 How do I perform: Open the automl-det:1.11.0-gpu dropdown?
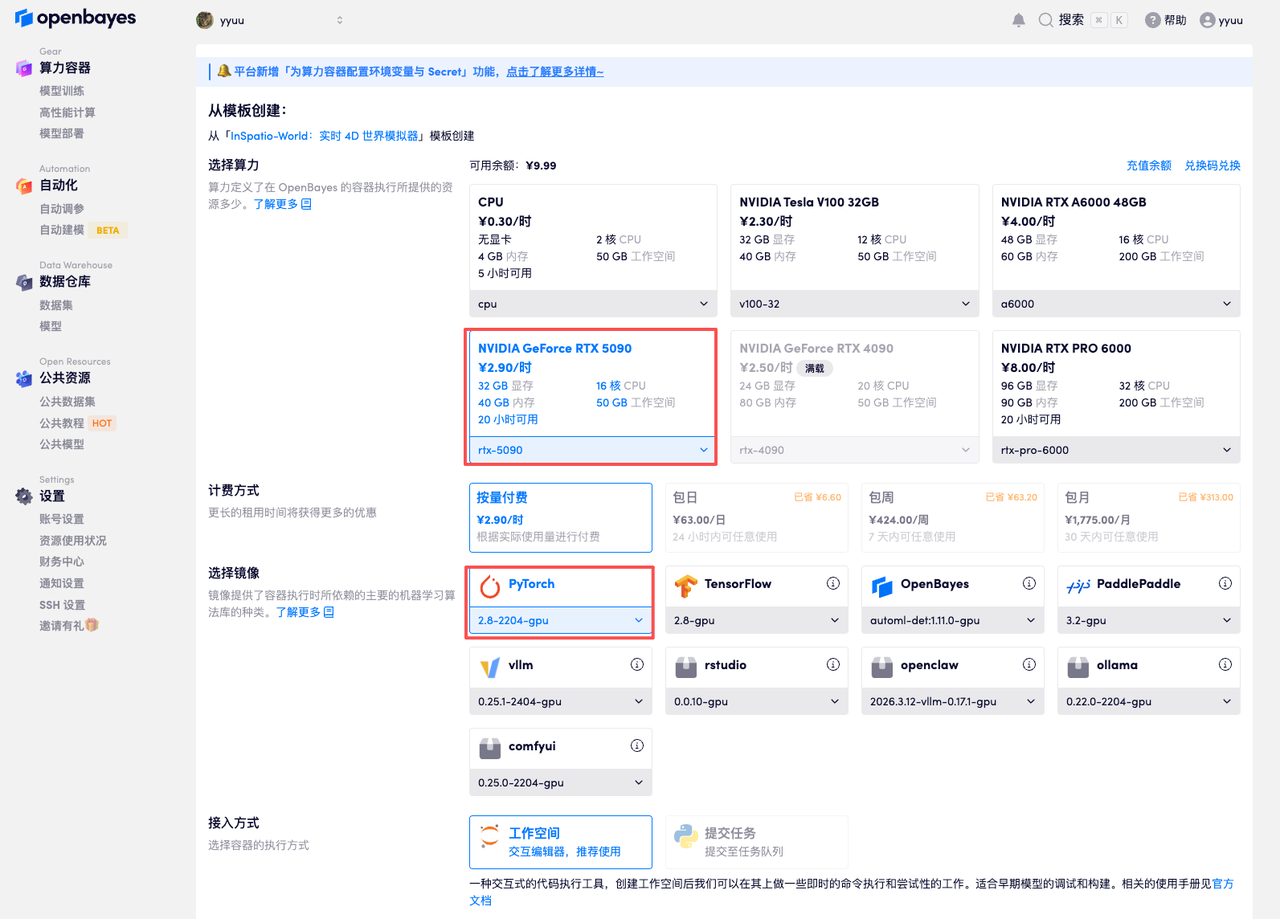[952, 620]
